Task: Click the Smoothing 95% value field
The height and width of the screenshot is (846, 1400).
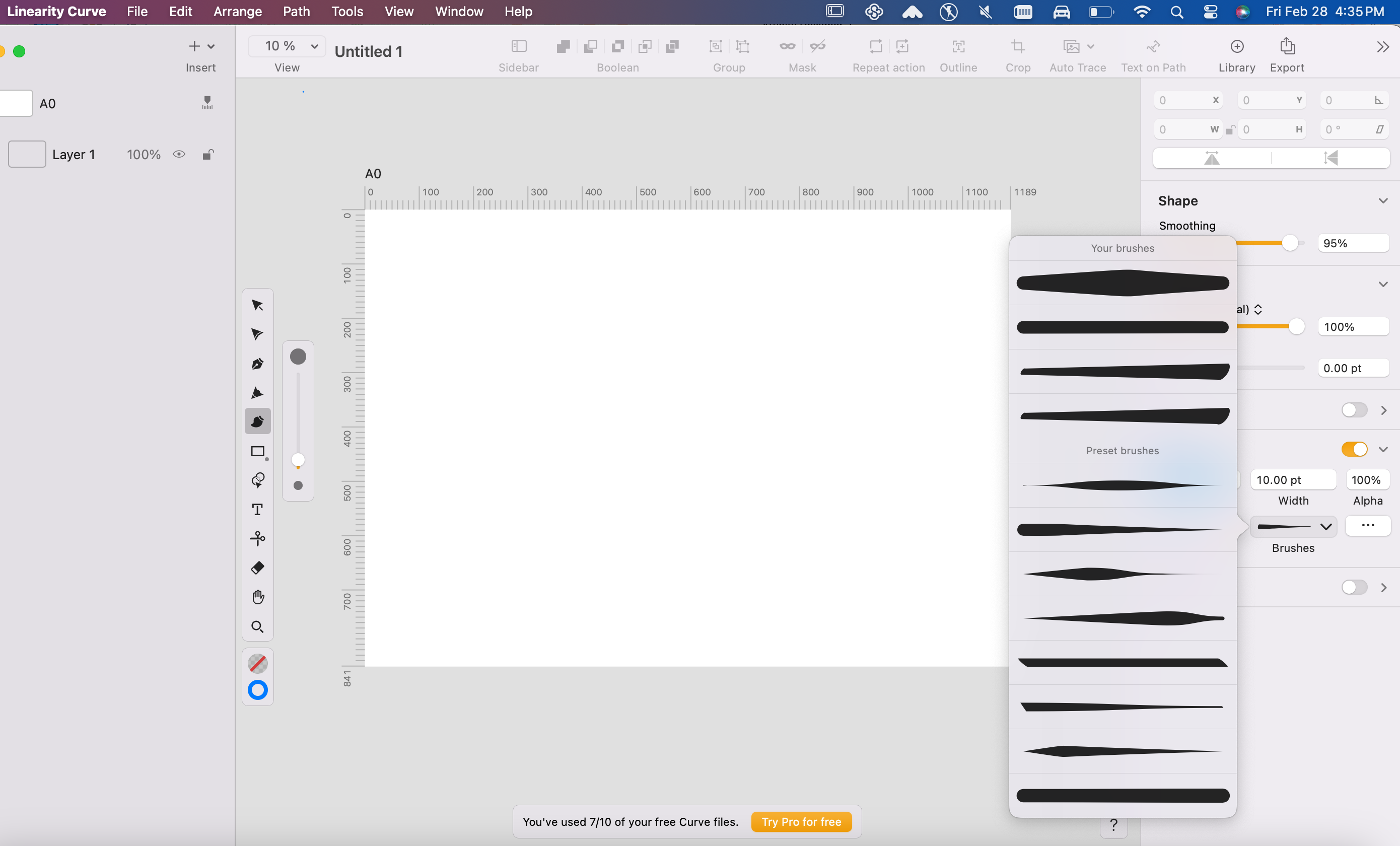Action: (x=1353, y=243)
